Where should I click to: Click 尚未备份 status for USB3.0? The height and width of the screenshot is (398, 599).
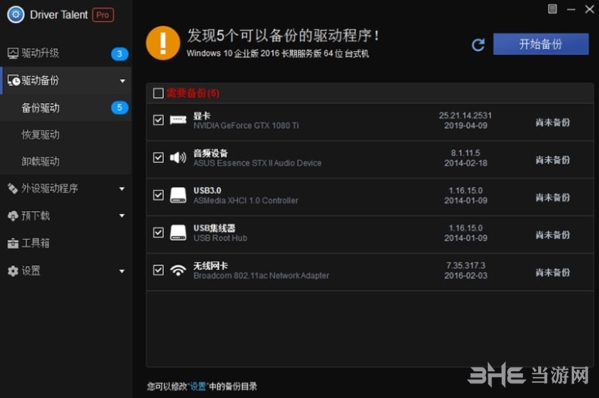pyautogui.click(x=552, y=197)
